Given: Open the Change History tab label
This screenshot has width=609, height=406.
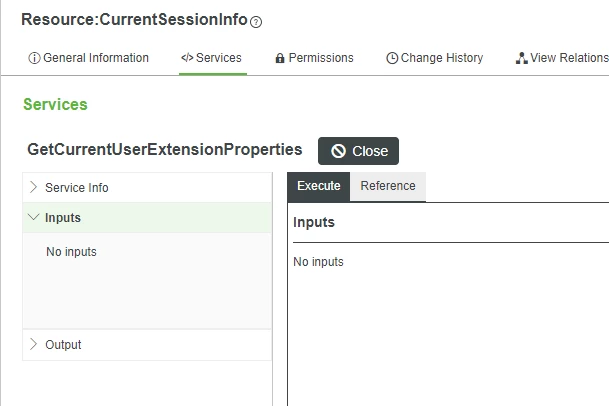Looking at the screenshot, I should 442,58.
